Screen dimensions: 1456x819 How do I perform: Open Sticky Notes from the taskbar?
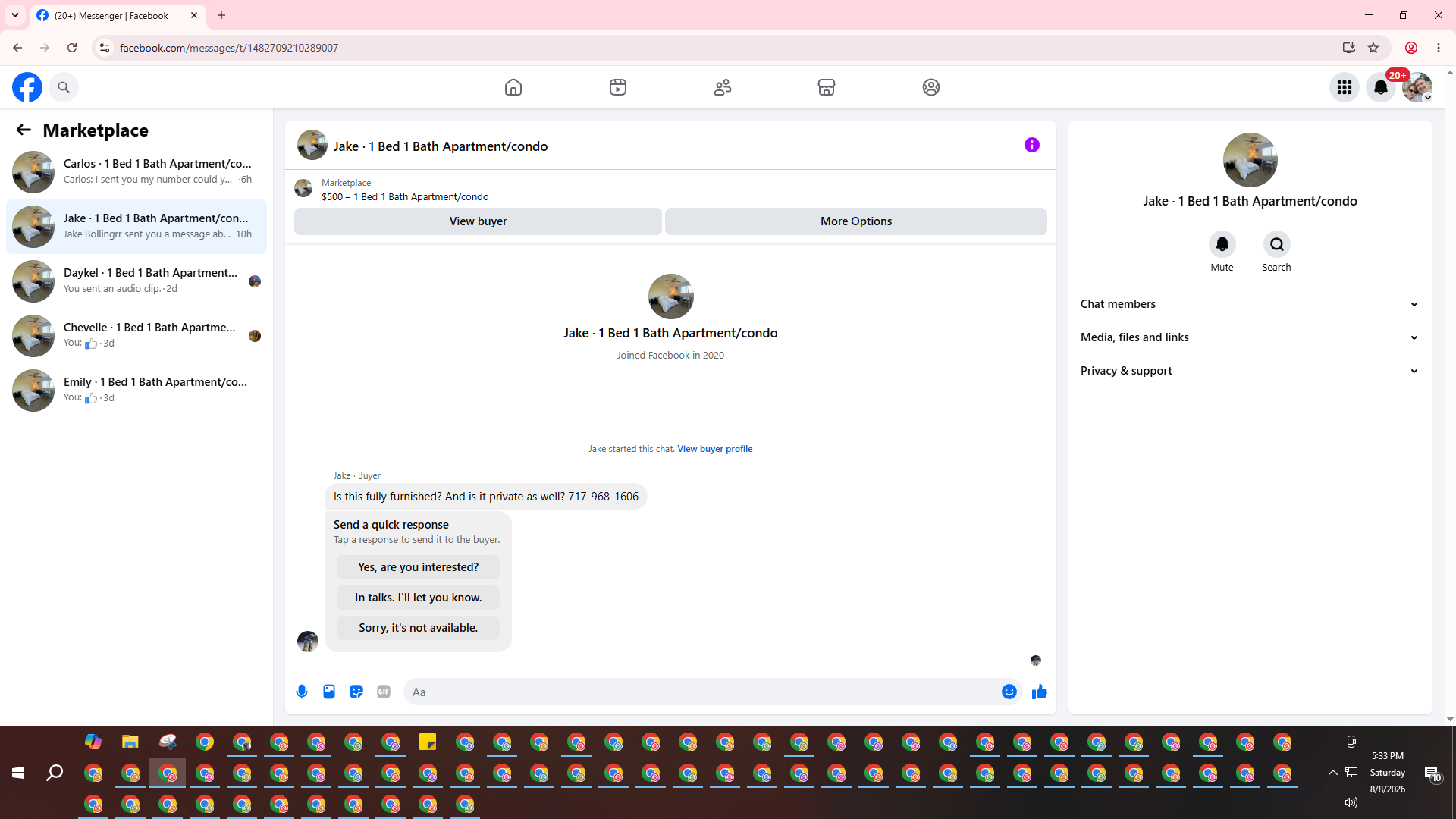(428, 742)
